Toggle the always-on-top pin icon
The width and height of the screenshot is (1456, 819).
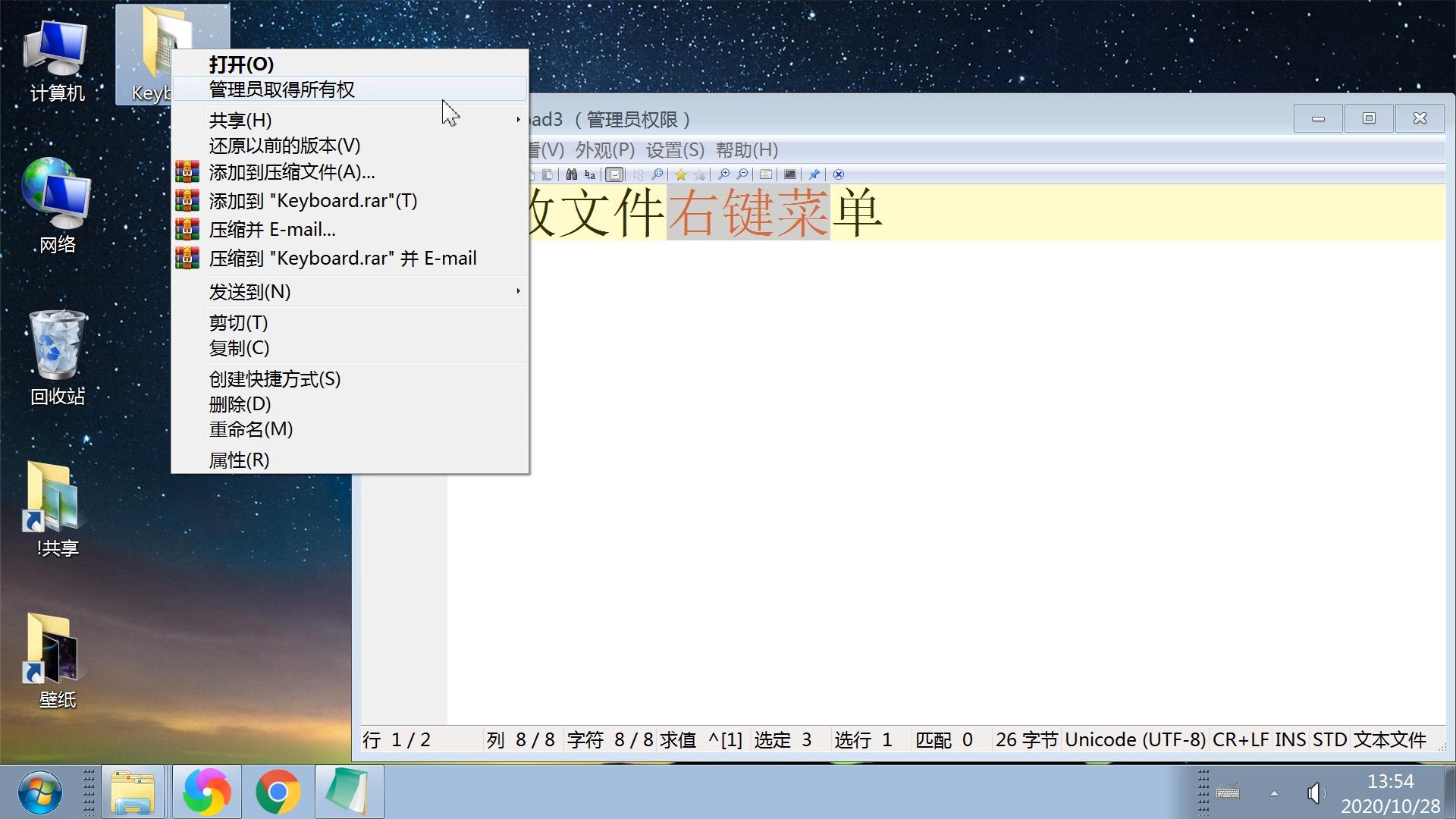click(814, 174)
